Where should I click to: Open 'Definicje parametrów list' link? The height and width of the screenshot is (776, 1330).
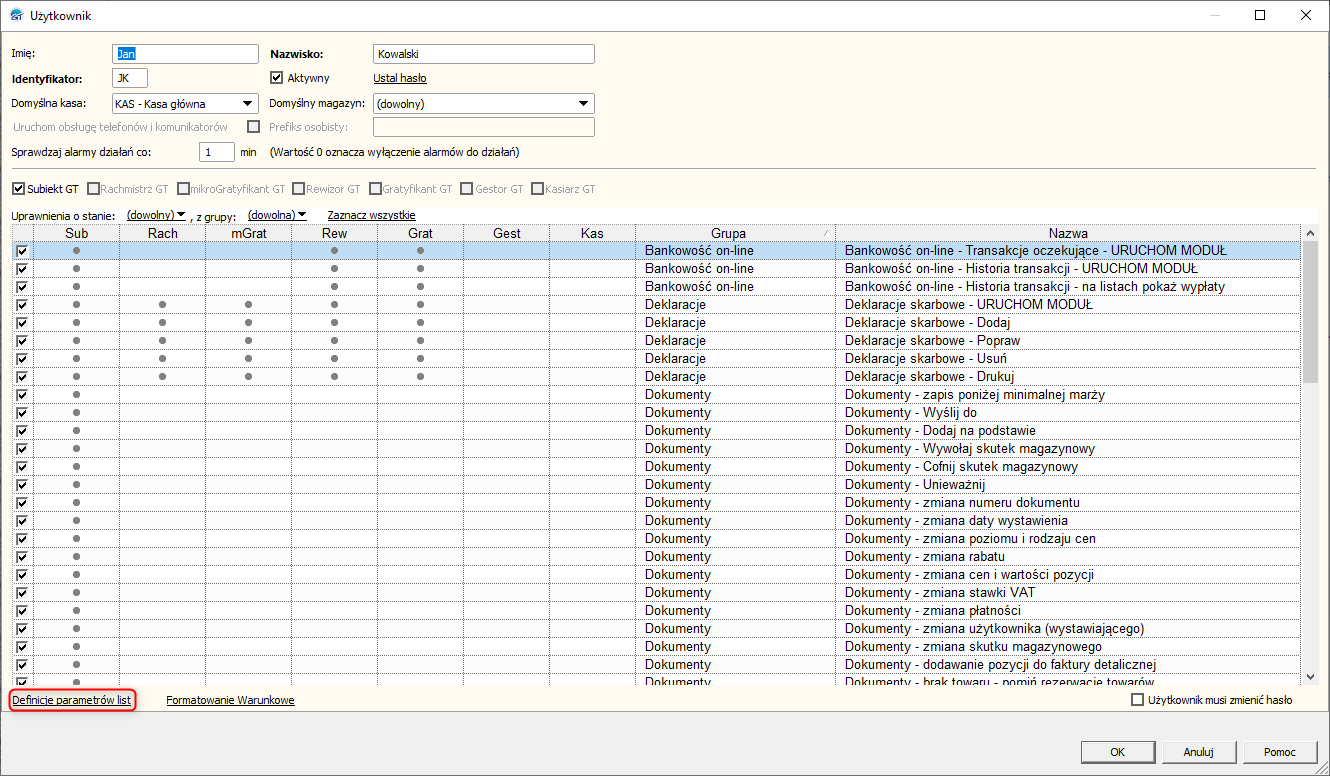click(x=72, y=700)
